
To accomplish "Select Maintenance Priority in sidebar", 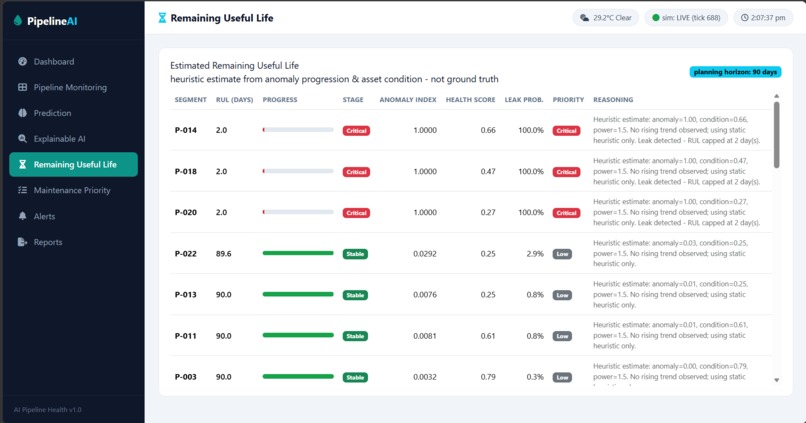I will [74, 190].
